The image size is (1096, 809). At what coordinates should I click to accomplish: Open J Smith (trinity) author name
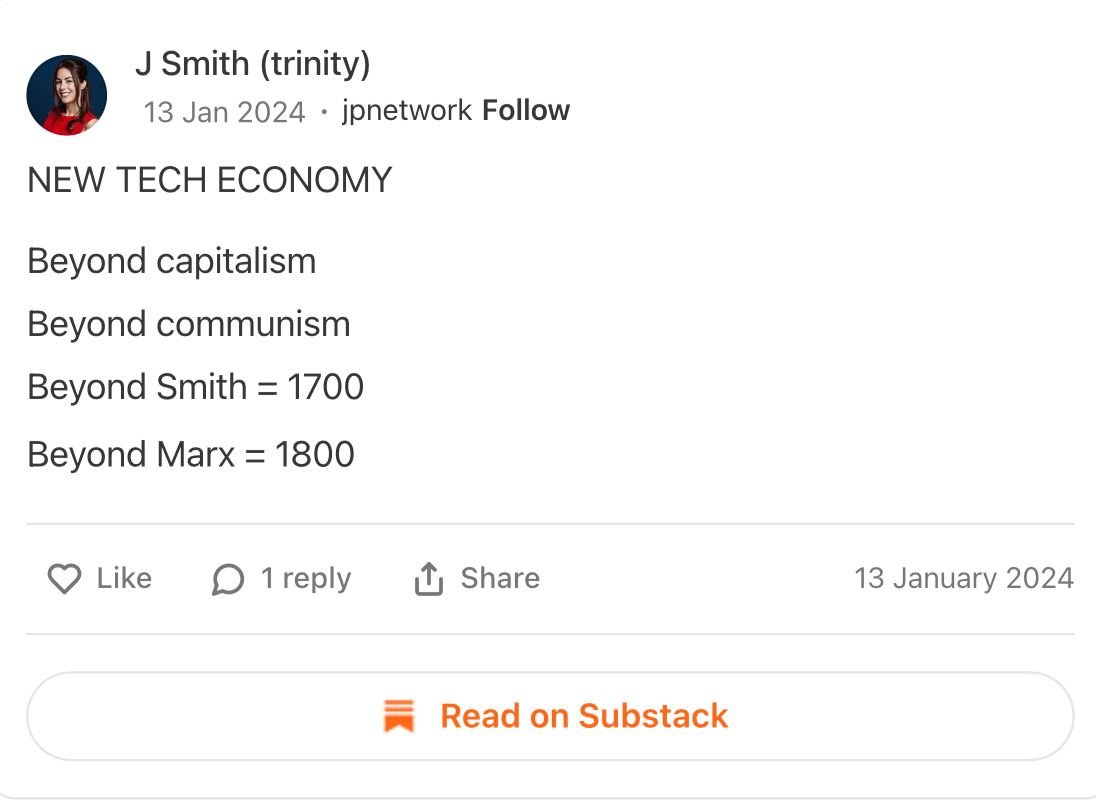[x=252, y=64]
